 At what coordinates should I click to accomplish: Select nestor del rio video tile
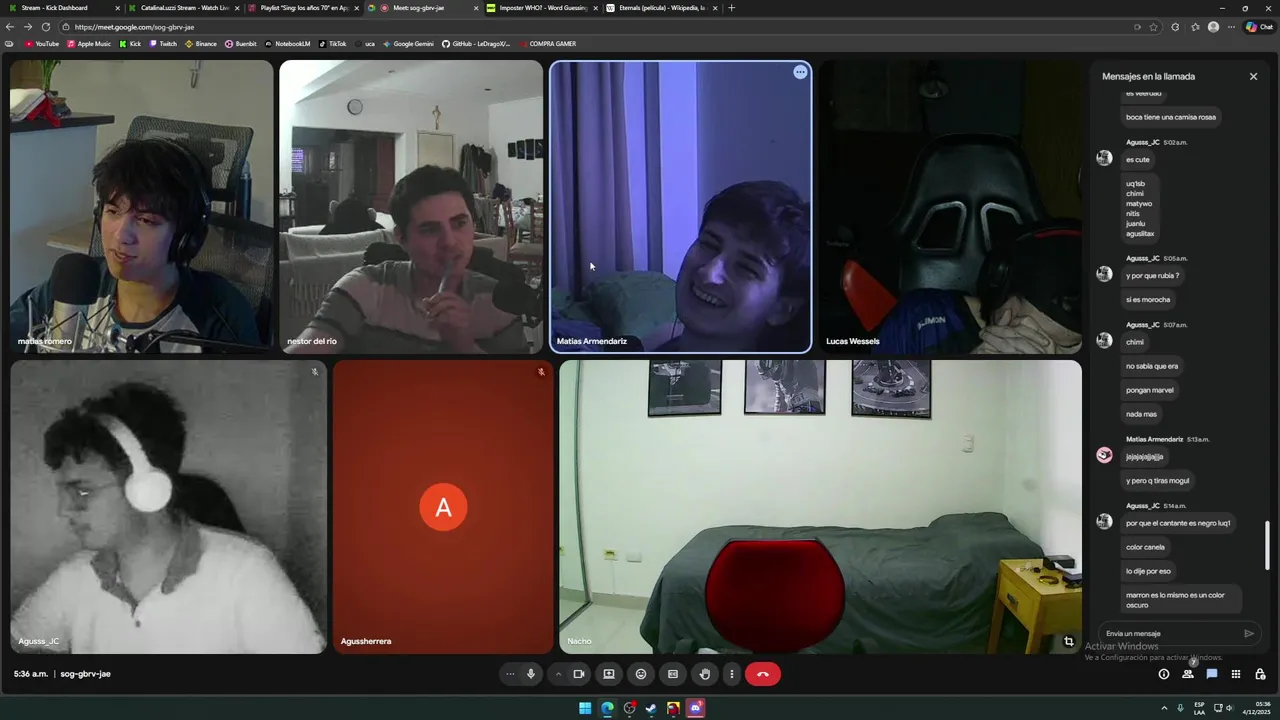411,207
